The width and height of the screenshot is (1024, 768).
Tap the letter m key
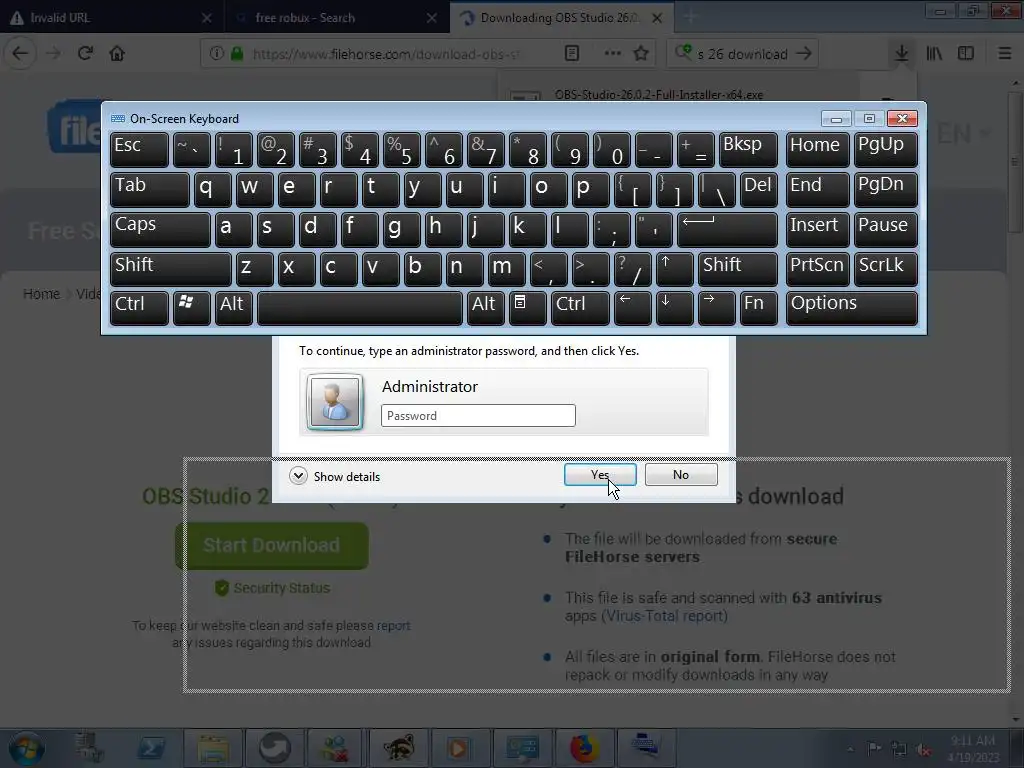(506, 270)
